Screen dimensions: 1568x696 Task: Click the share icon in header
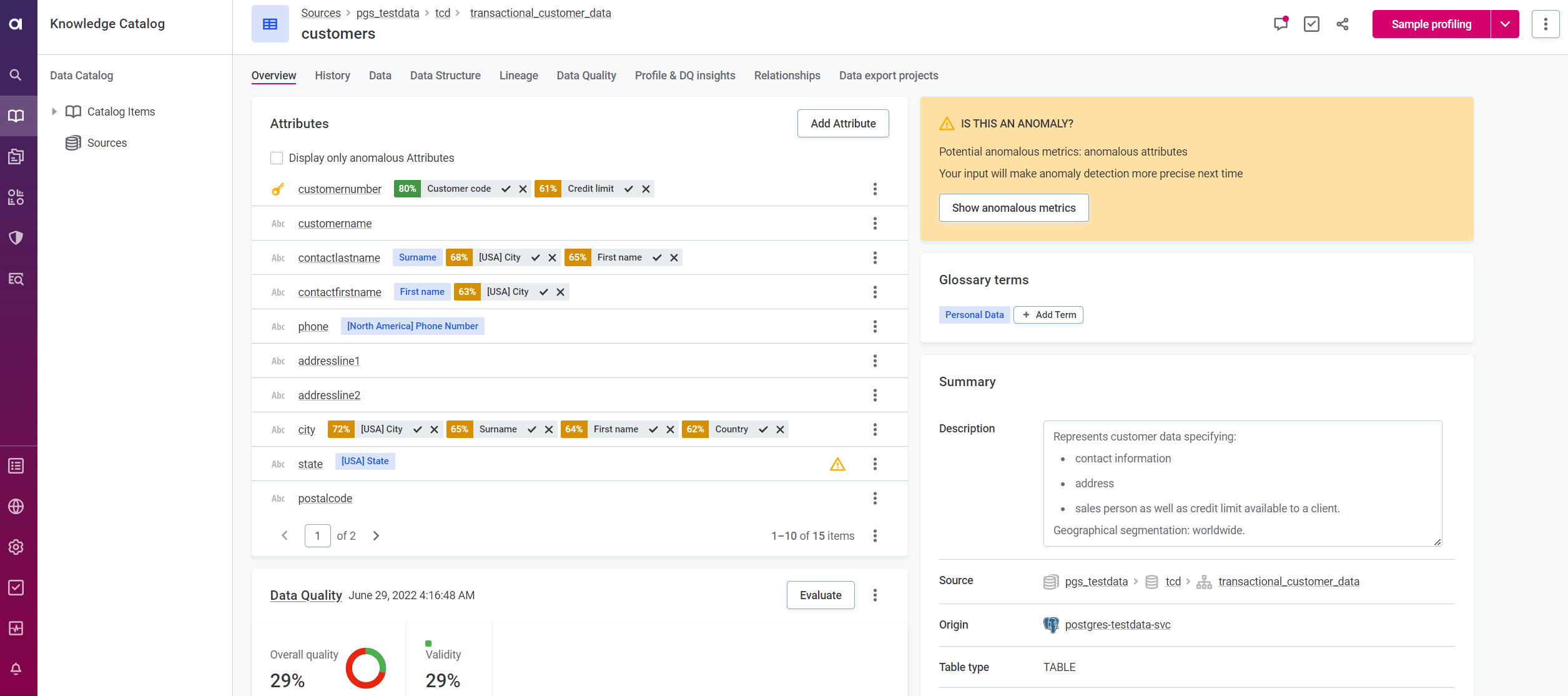point(1342,24)
